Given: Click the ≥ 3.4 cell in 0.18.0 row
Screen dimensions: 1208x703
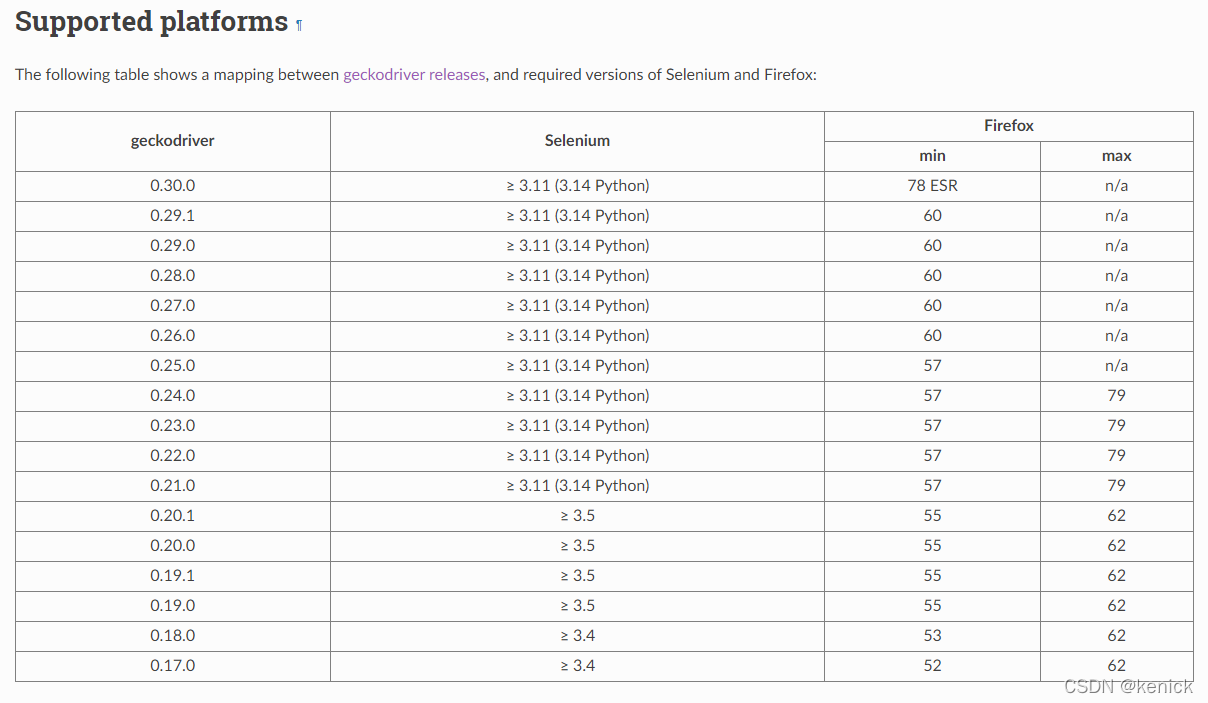Looking at the screenshot, I should 577,636.
